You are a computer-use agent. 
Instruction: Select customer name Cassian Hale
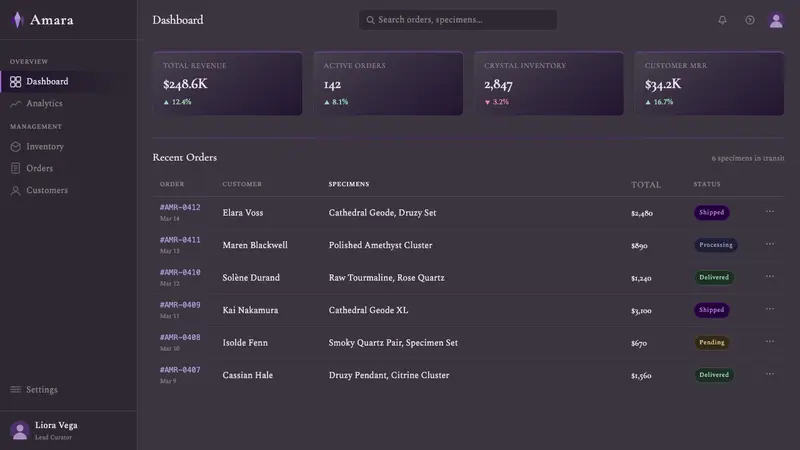[x=247, y=376]
